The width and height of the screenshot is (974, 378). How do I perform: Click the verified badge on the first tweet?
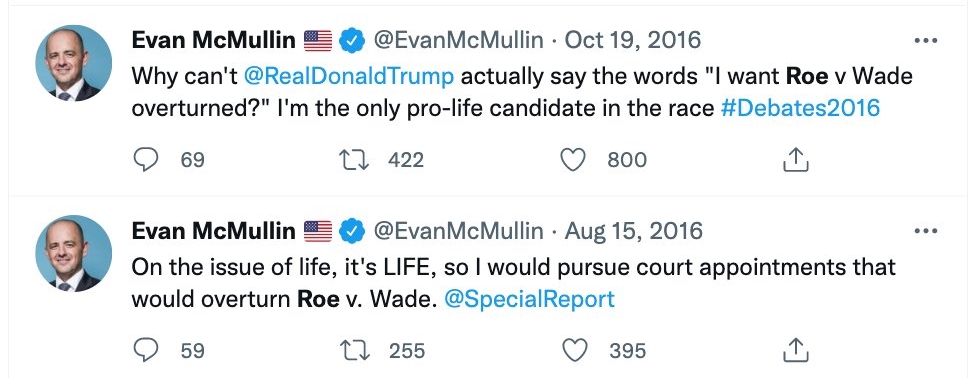pyautogui.click(x=352, y=41)
